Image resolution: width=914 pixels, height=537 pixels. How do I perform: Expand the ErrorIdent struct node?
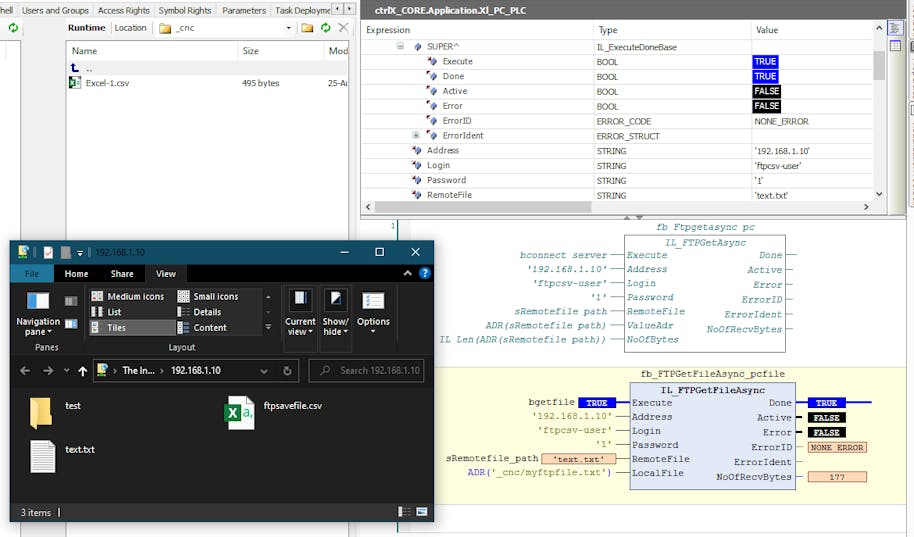coord(416,136)
